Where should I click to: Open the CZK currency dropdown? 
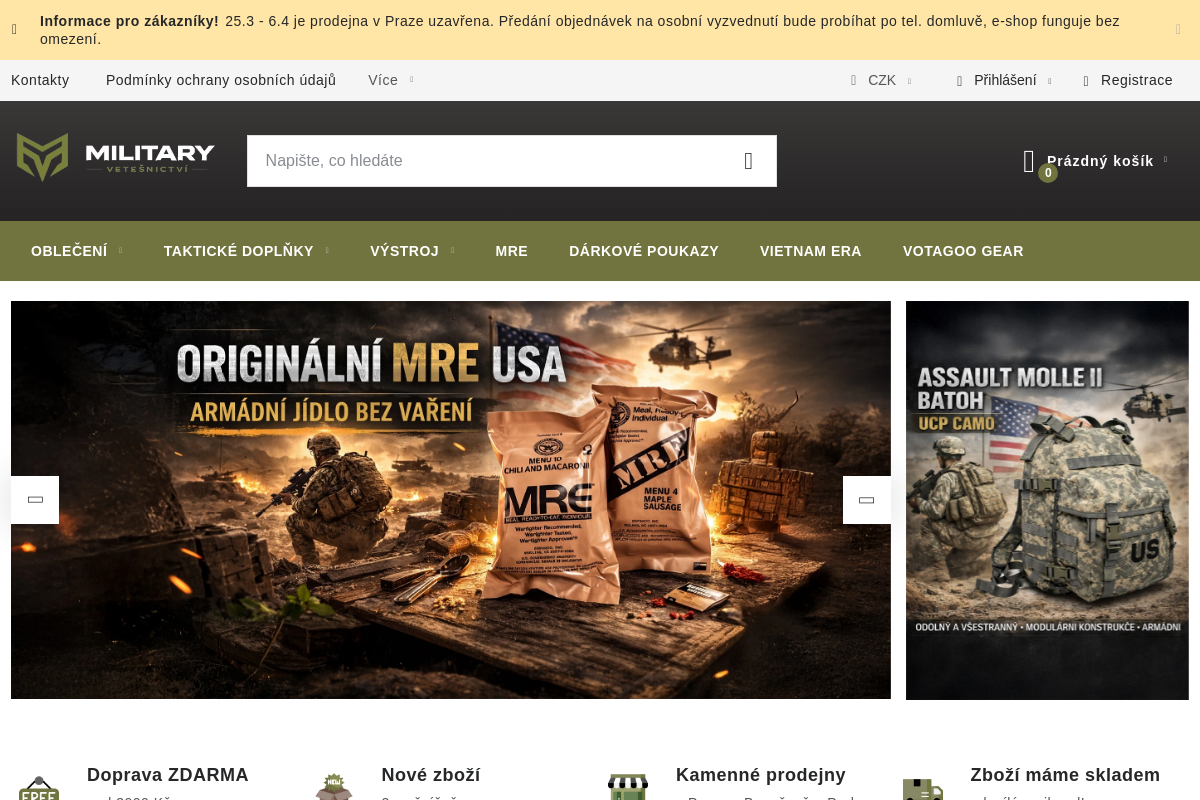click(881, 80)
